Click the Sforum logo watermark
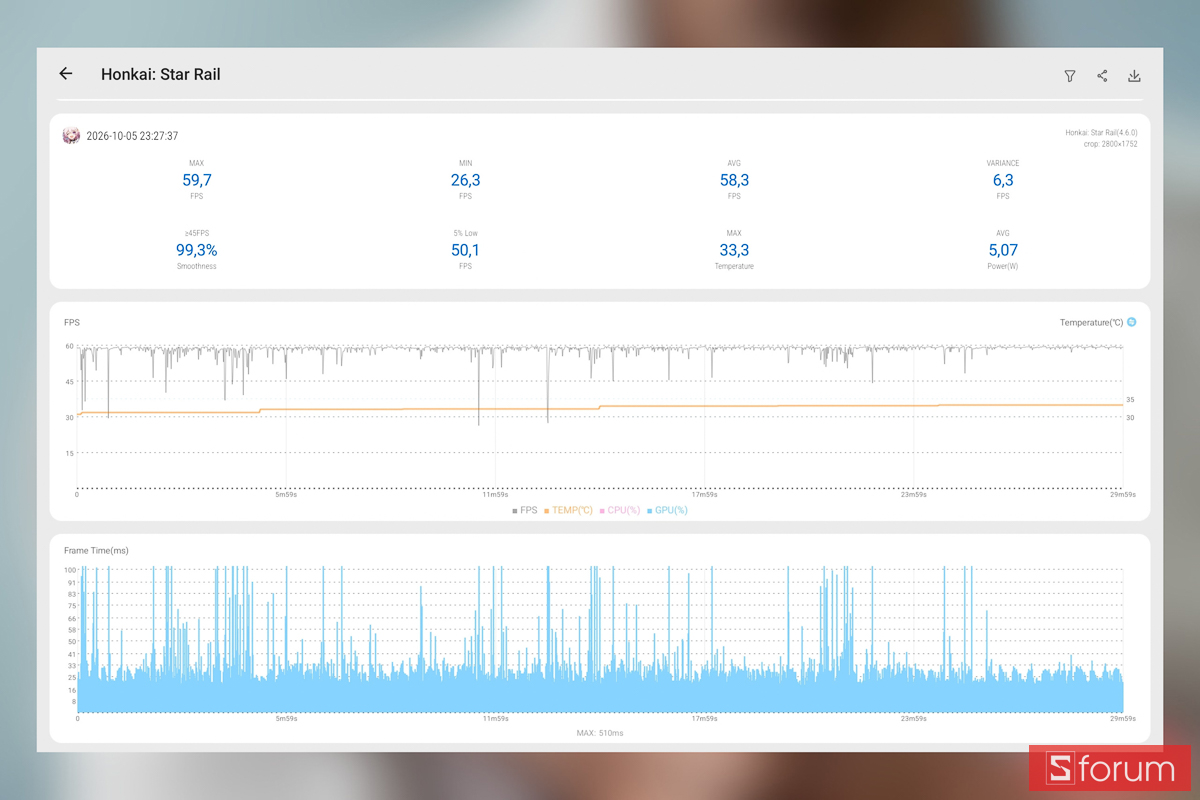The width and height of the screenshot is (1200, 800). click(x=1112, y=768)
